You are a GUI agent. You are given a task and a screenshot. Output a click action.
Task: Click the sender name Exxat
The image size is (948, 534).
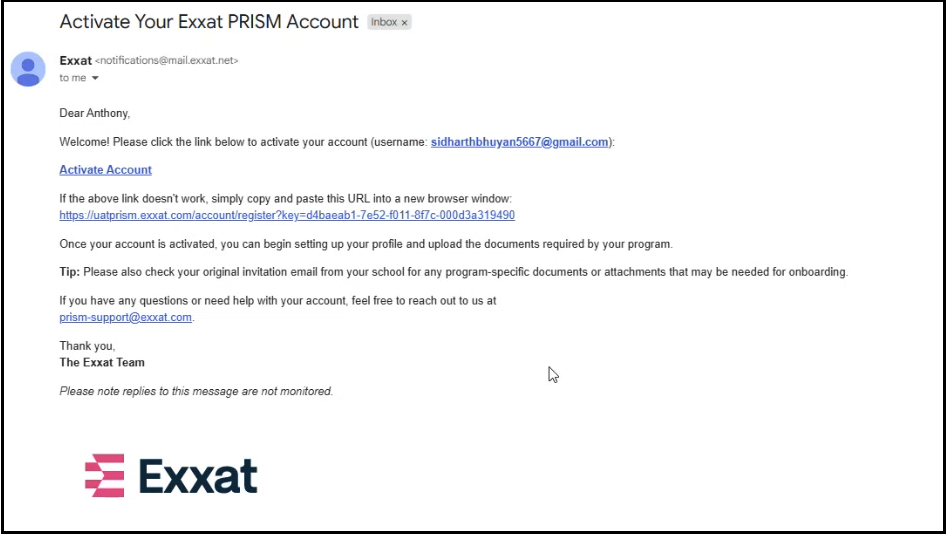click(75, 60)
